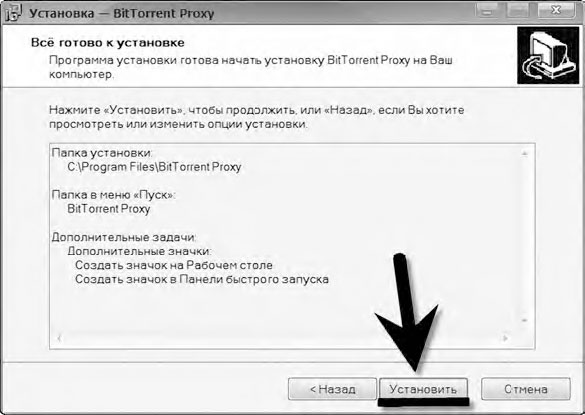Click the summary box scroll-down arrow

click(525, 320)
